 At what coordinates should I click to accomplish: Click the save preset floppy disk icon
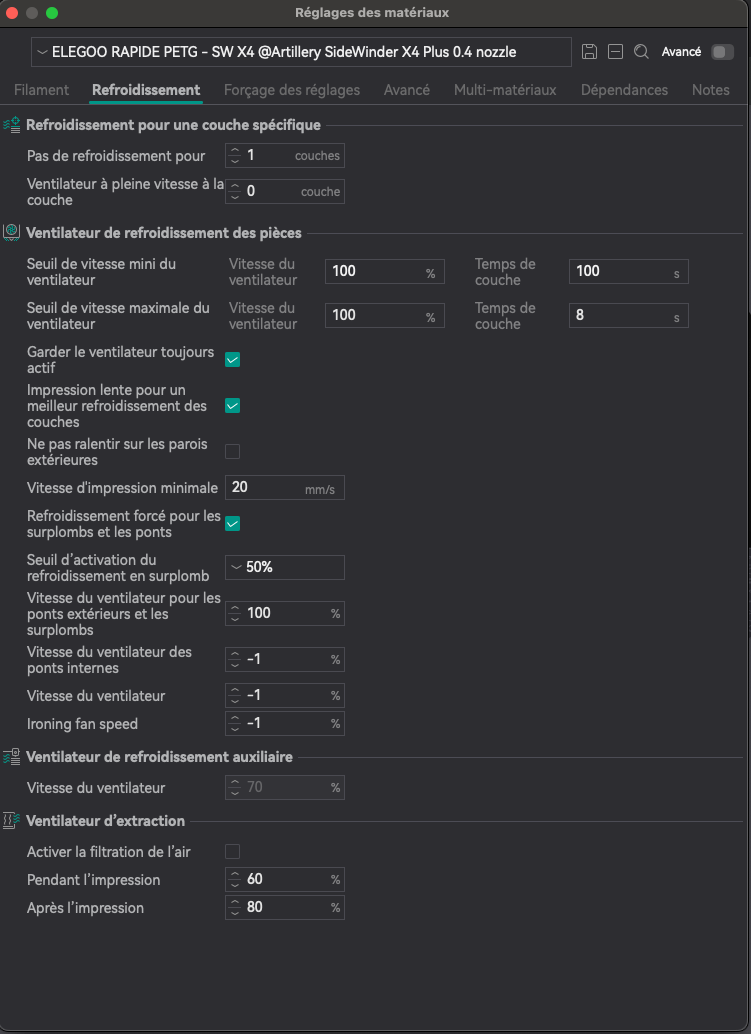[590, 52]
